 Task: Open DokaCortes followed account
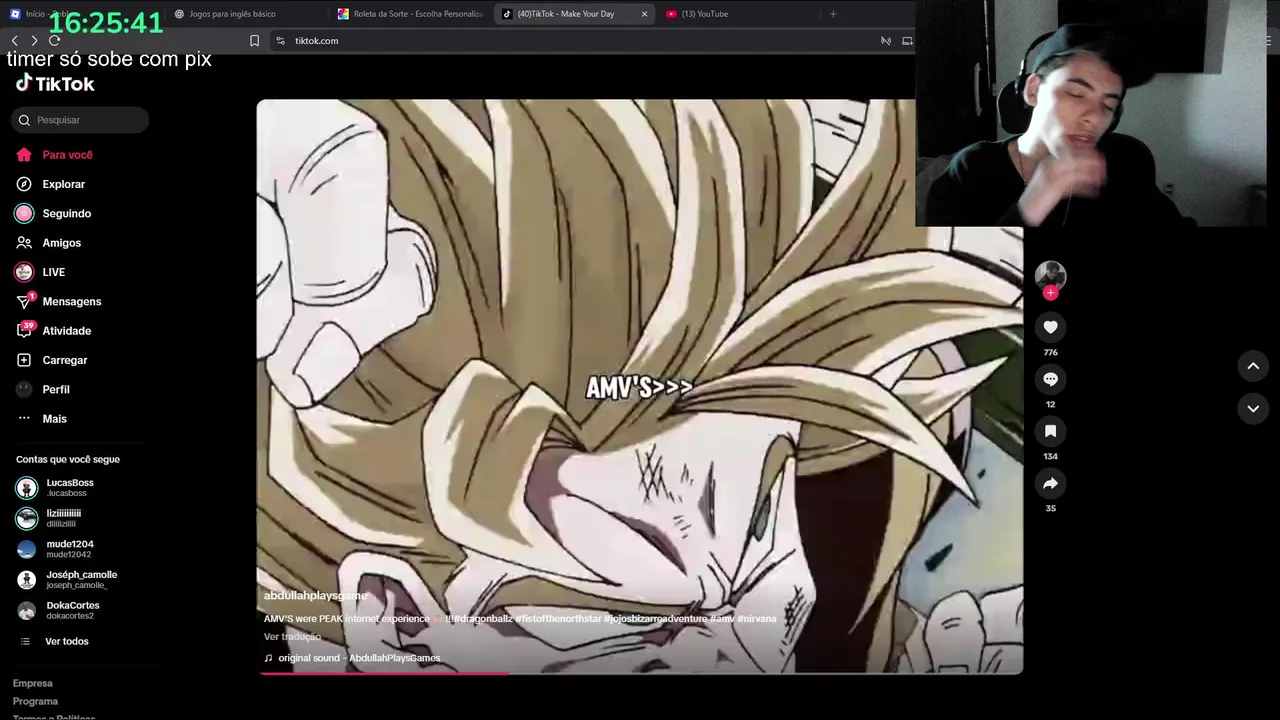58,610
